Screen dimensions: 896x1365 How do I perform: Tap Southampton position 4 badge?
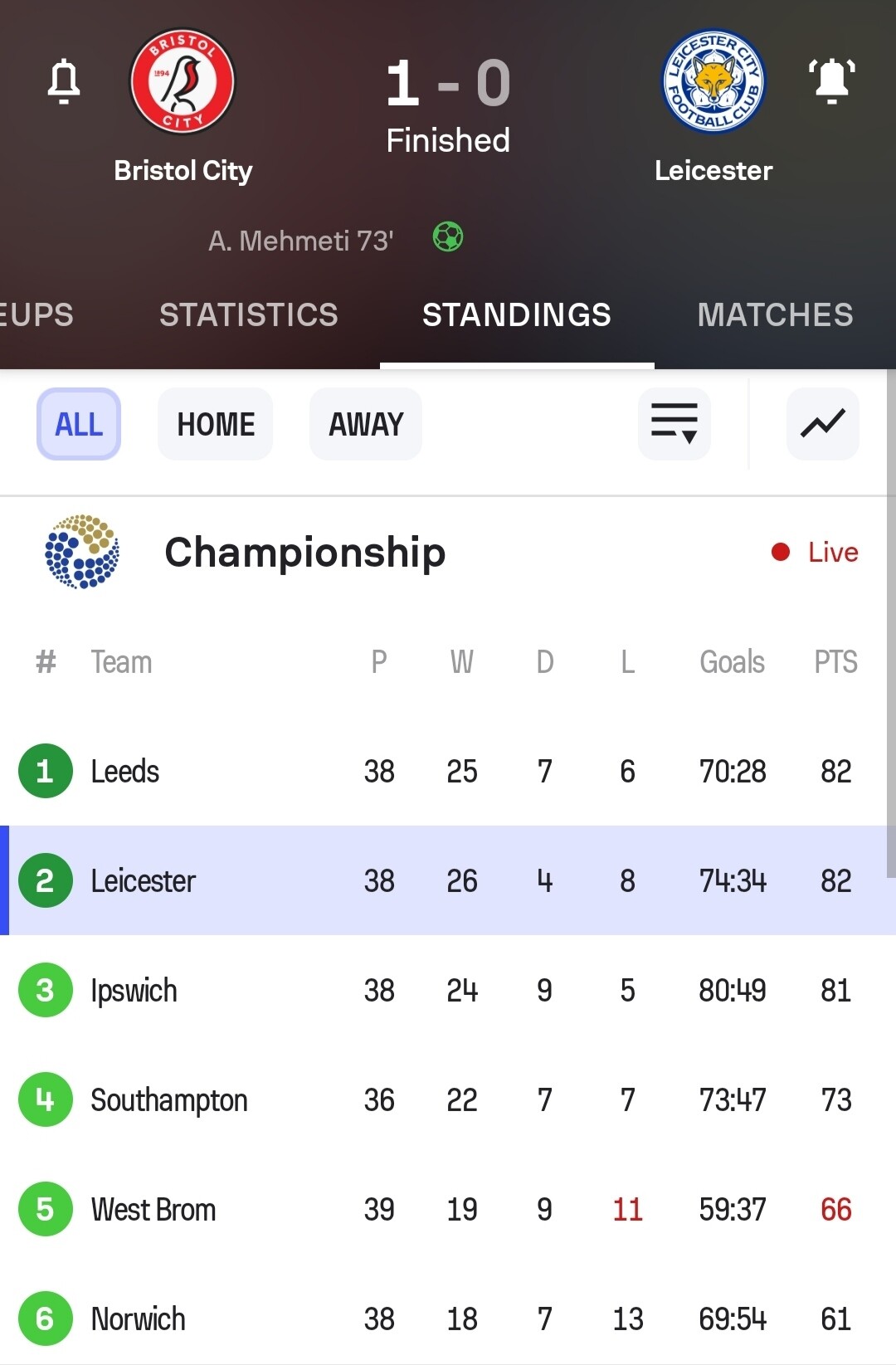point(45,1099)
